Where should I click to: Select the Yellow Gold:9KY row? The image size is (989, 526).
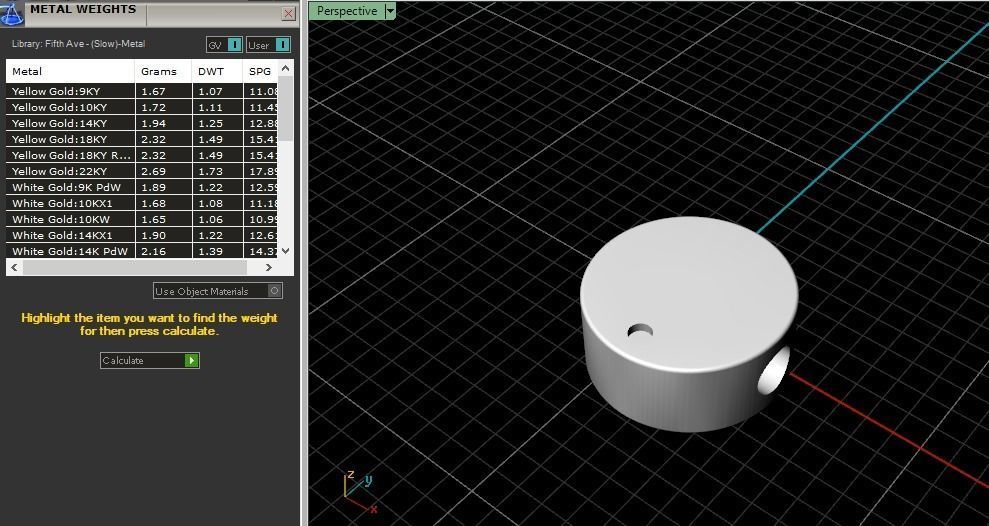click(x=142, y=91)
